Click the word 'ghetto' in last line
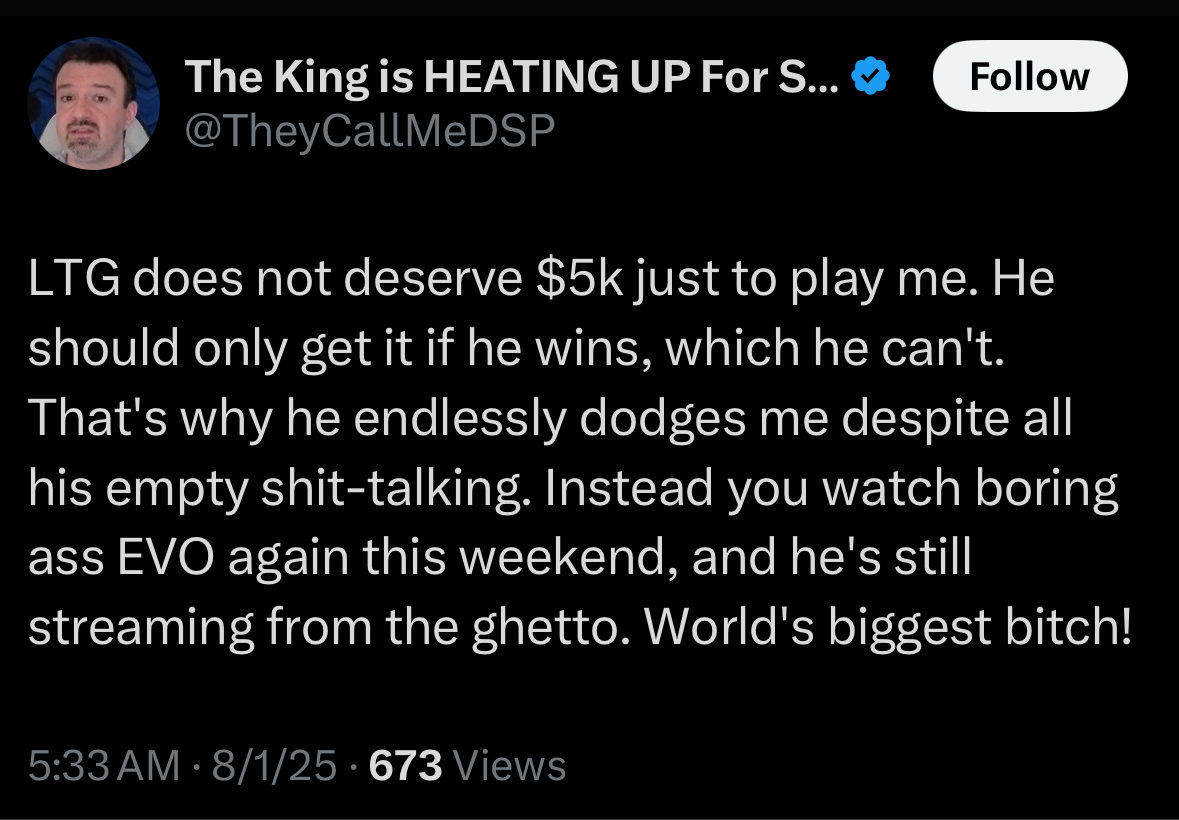Screen dimensions: 1179x820 (x=551, y=628)
